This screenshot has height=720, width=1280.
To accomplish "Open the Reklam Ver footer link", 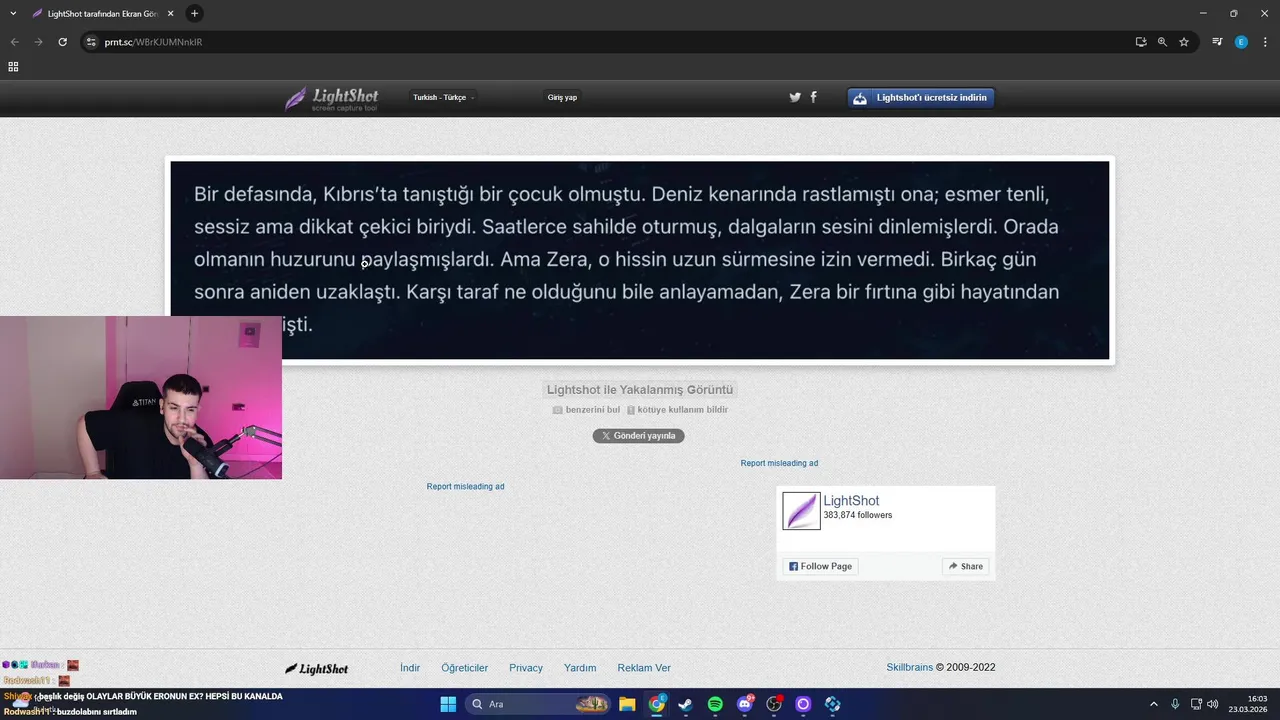I will coord(644,668).
